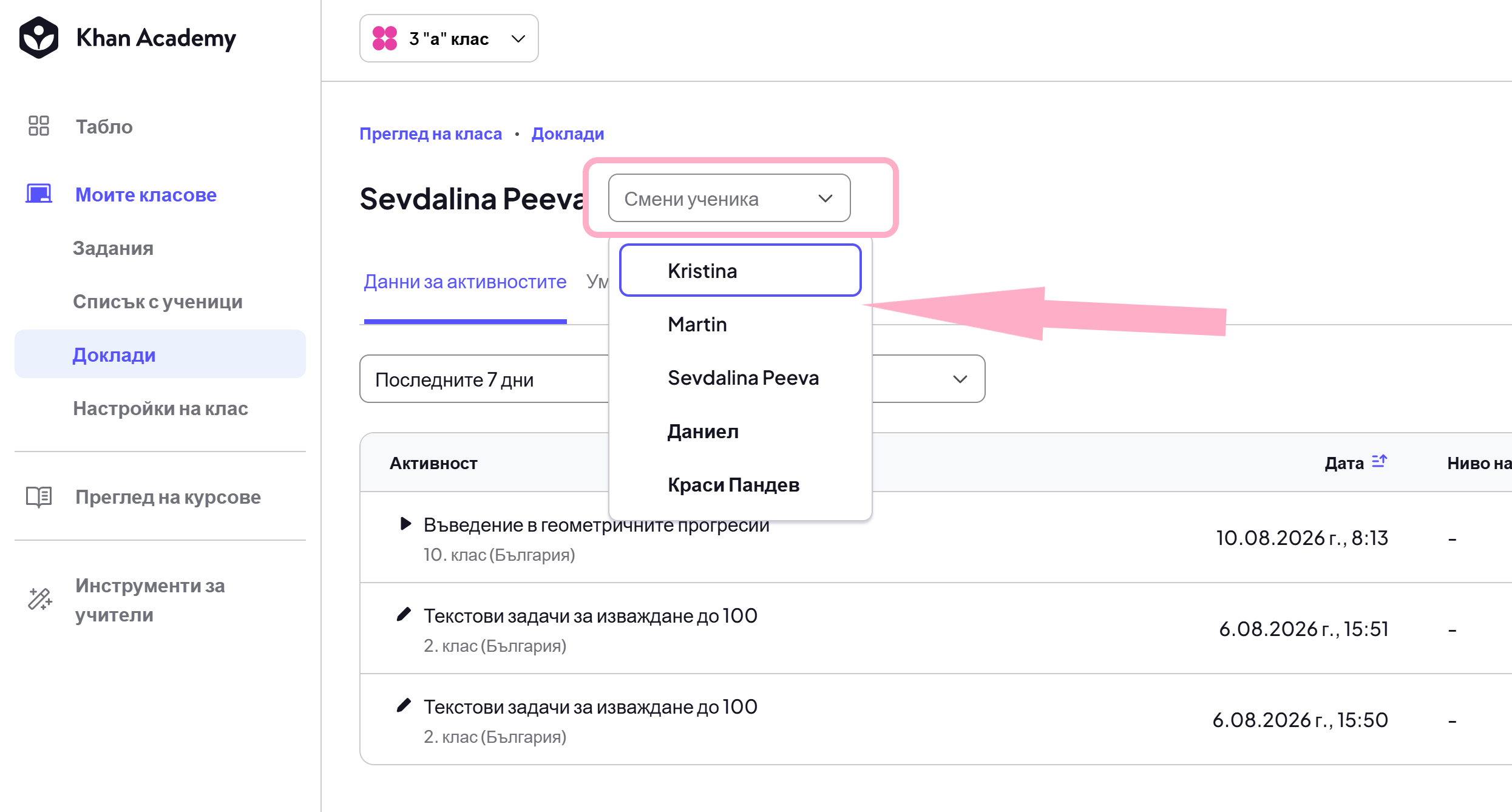Go to Настройки на клас

[160, 408]
